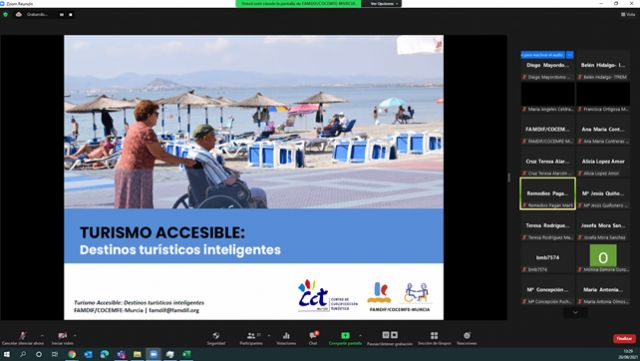
Task: Click green Compartir pantalla button
Action: pyautogui.click(x=345, y=338)
